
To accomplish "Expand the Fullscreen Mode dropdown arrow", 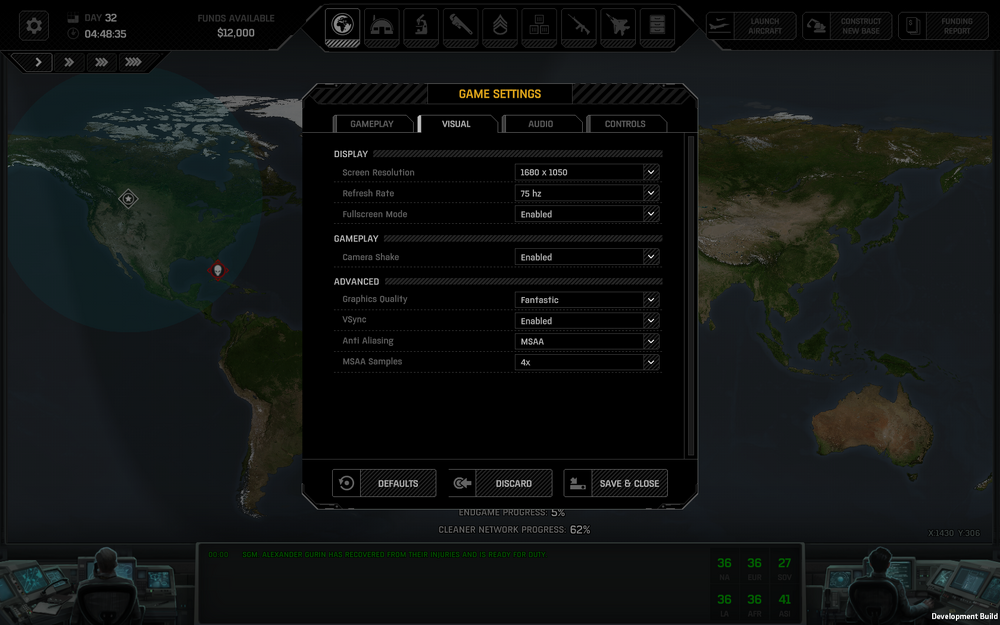I will [651, 214].
